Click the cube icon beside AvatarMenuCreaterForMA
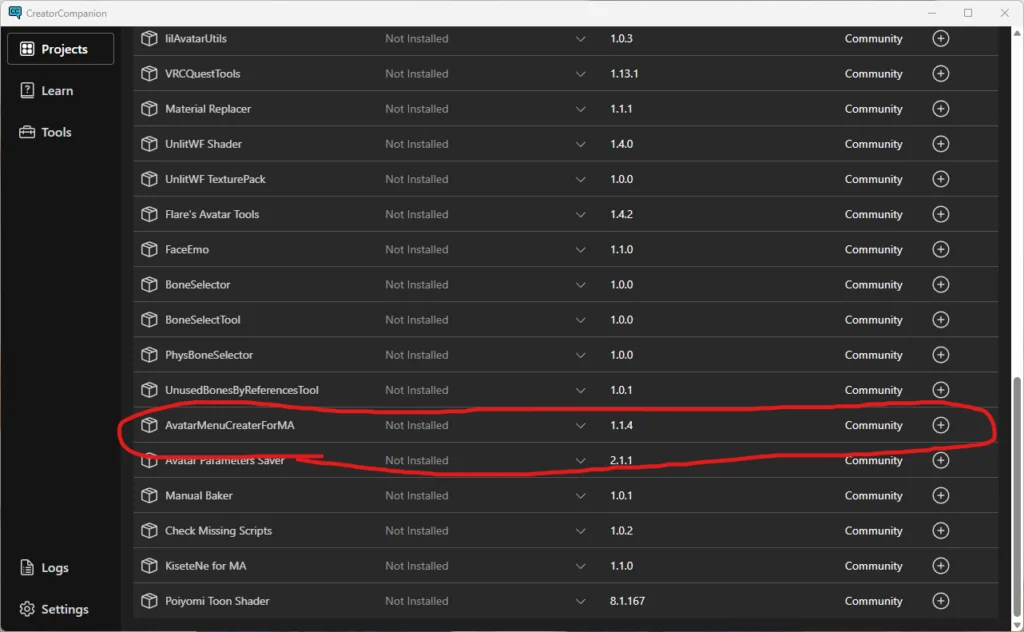 (x=150, y=425)
